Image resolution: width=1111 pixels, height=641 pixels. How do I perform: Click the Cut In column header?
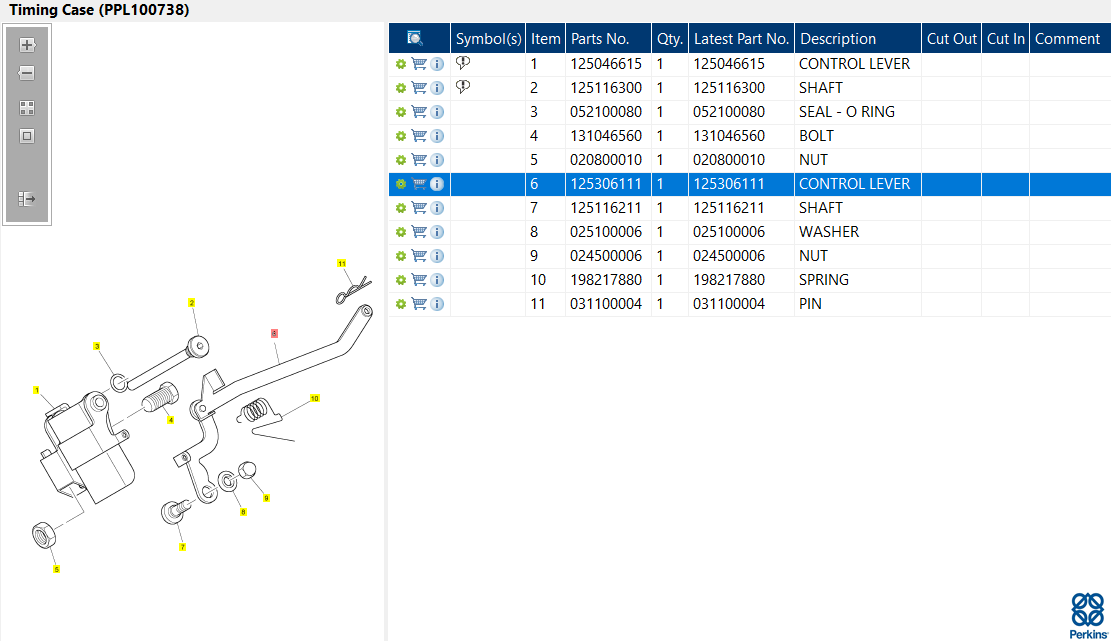pos(1005,38)
